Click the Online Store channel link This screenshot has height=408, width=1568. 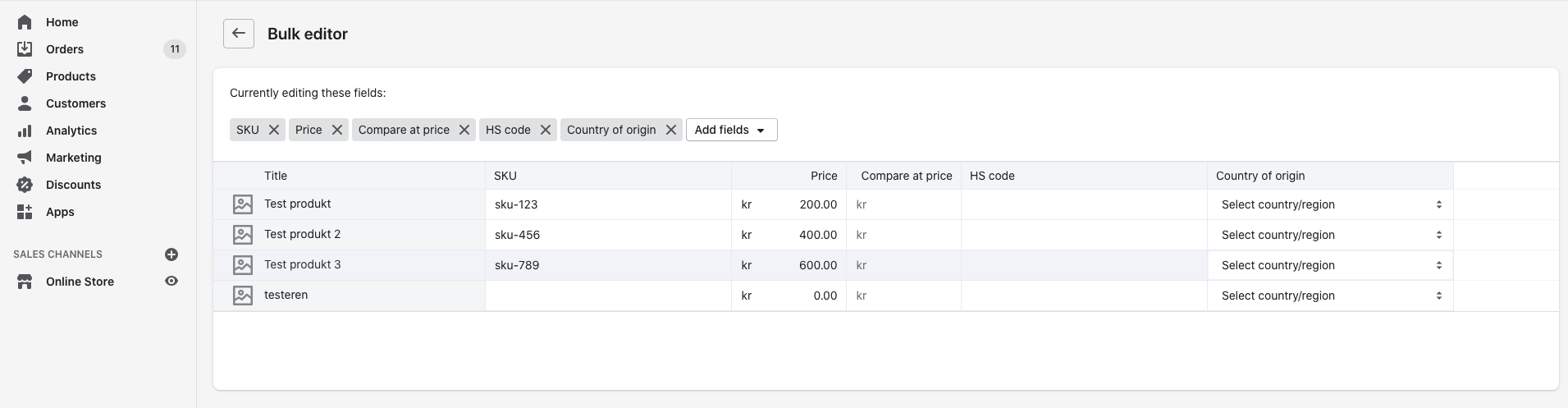click(80, 282)
